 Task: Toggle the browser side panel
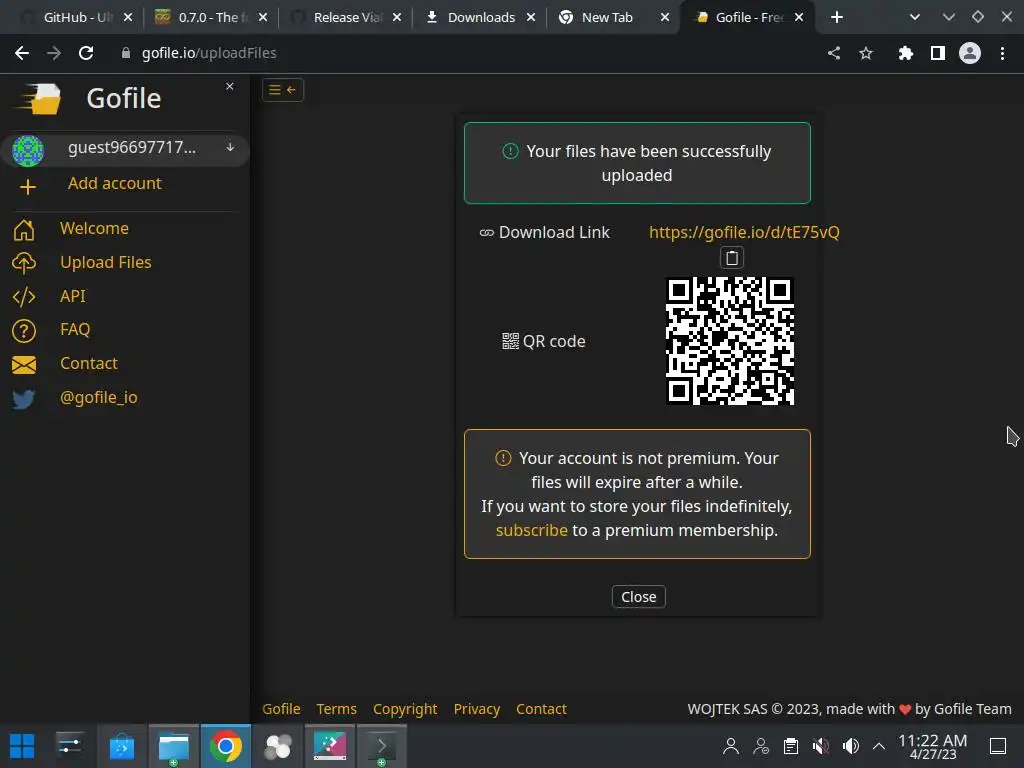pyautogui.click(x=937, y=53)
